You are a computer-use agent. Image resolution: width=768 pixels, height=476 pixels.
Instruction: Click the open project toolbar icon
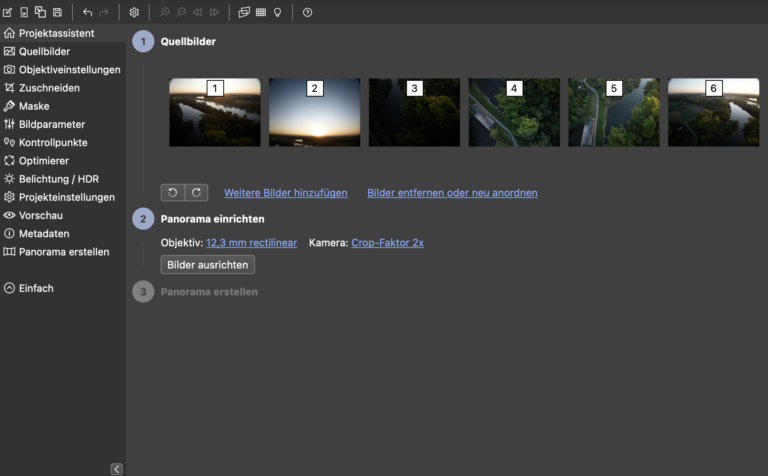point(24,12)
